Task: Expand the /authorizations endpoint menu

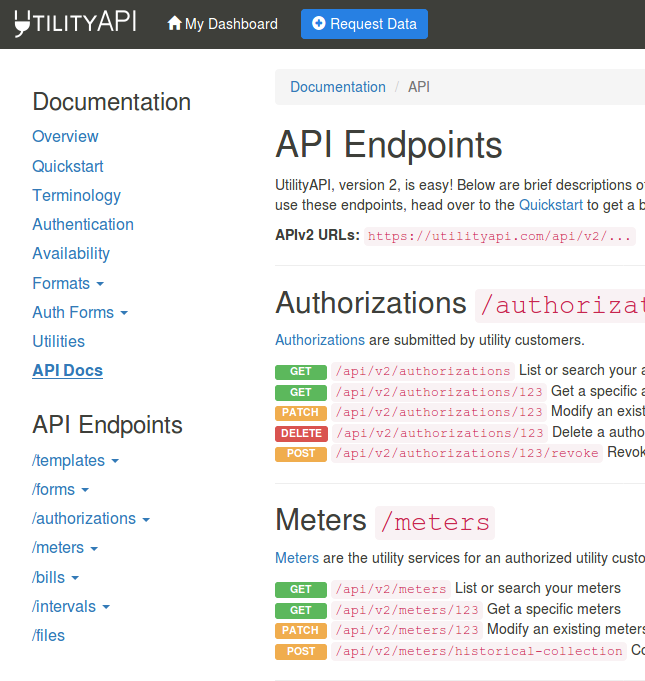Action: pyautogui.click(x=91, y=519)
